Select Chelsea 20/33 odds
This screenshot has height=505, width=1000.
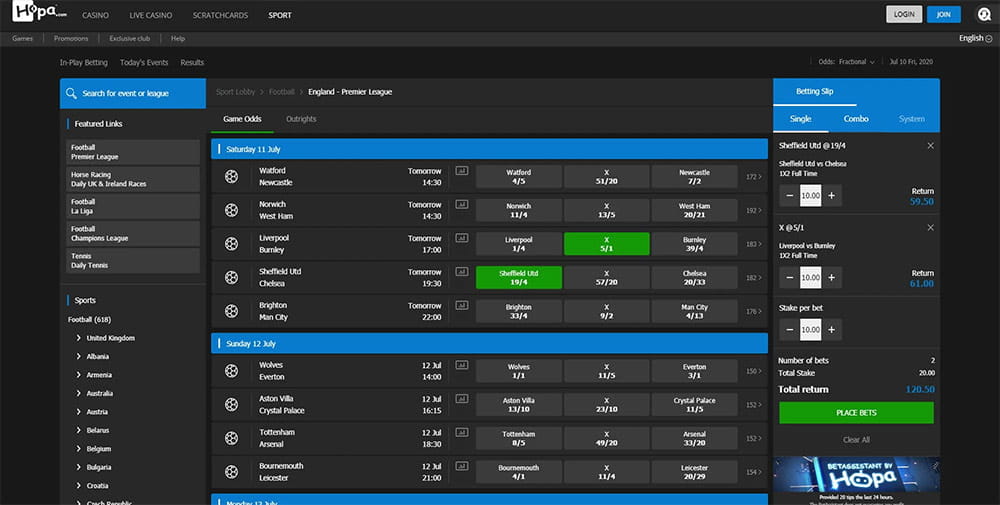(x=695, y=277)
